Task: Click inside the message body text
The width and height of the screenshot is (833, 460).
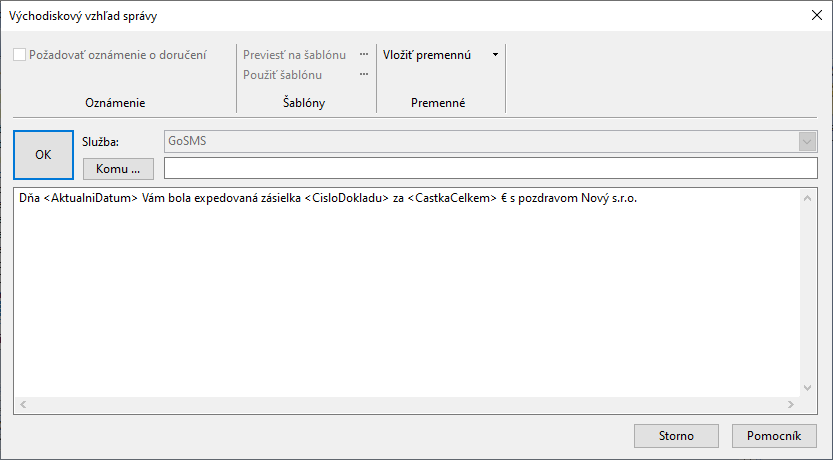Action: tap(407, 292)
